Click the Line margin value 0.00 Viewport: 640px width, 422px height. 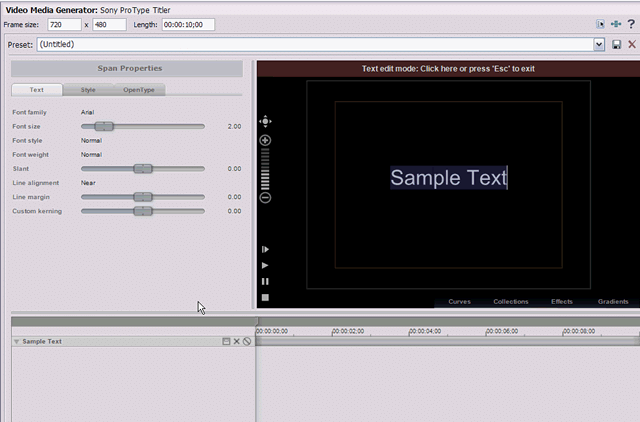tap(234, 197)
